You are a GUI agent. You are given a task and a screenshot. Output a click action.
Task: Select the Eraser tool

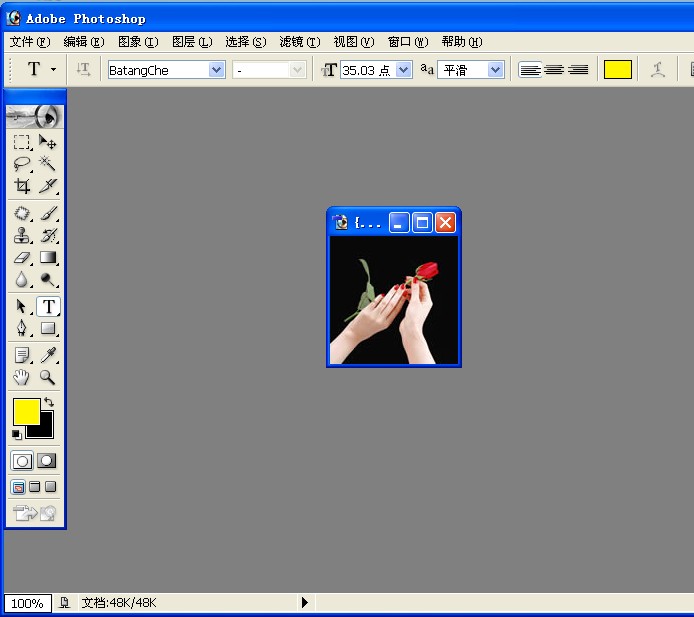tap(22, 258)
